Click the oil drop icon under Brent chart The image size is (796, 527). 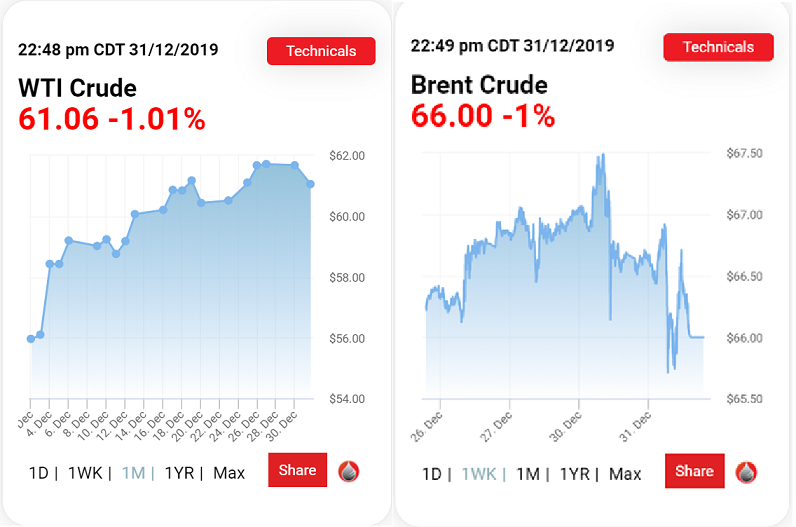tap(746, 472)
